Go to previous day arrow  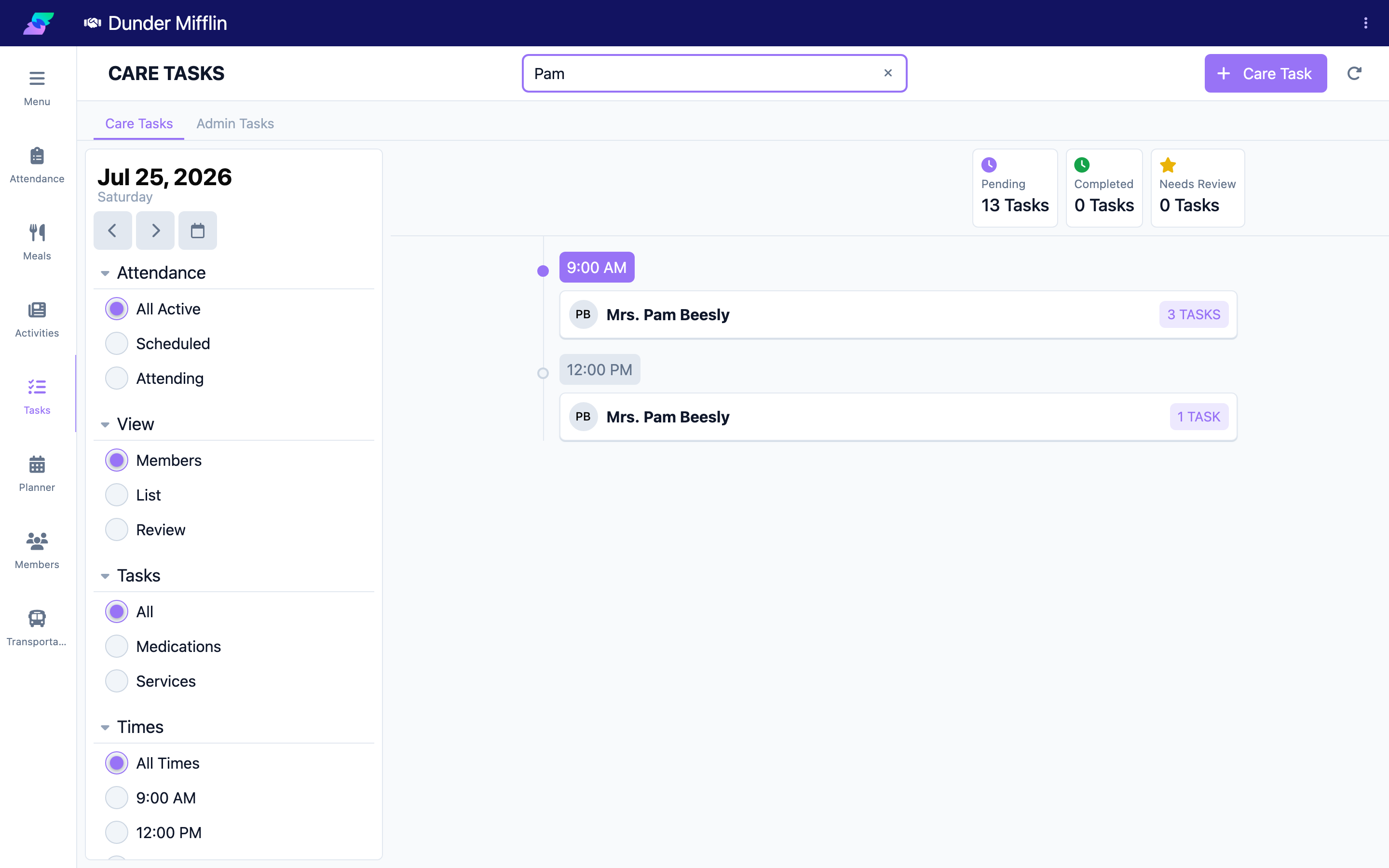[x=112, y=231]
